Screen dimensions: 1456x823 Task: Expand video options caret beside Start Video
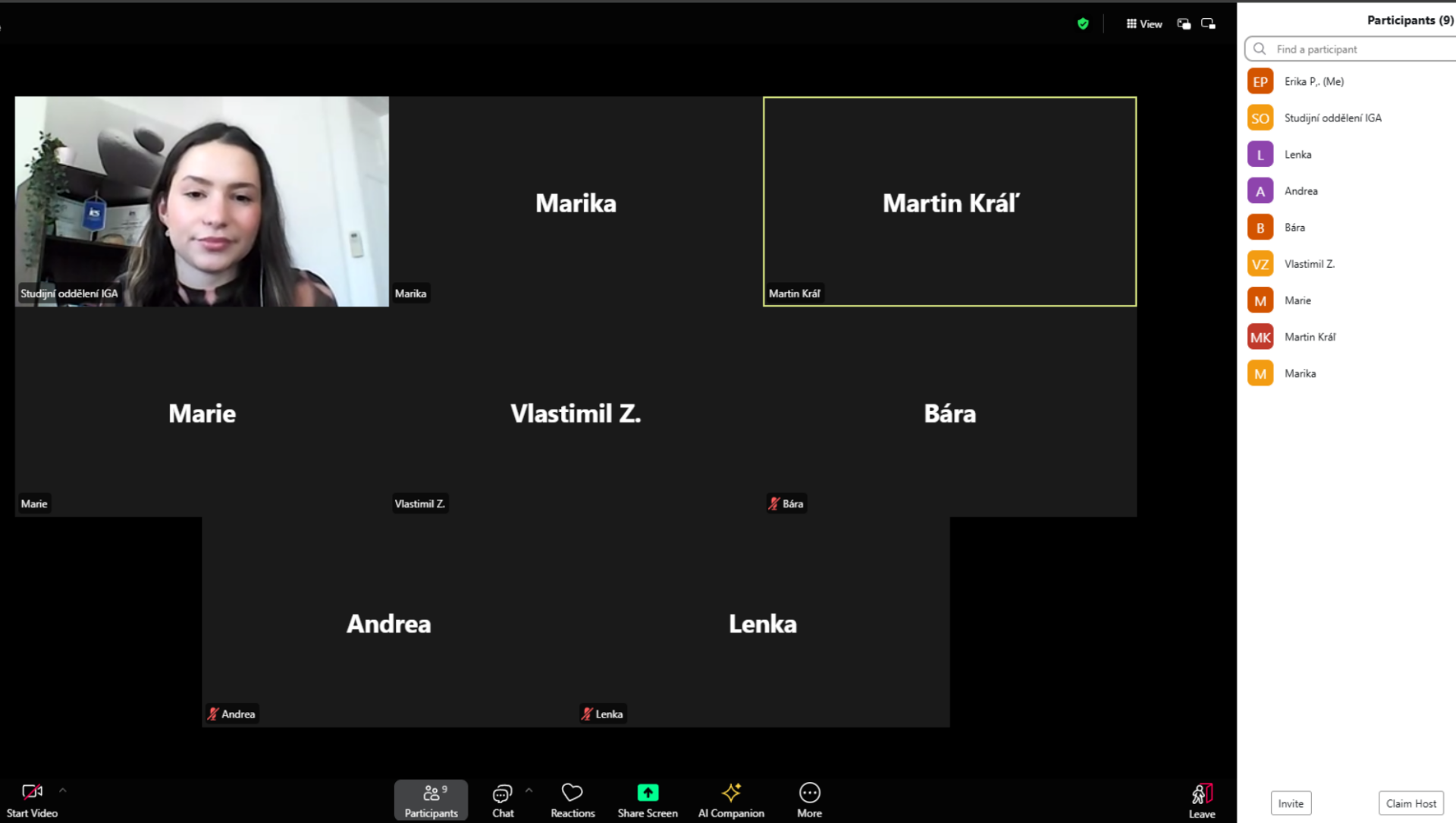63,790
